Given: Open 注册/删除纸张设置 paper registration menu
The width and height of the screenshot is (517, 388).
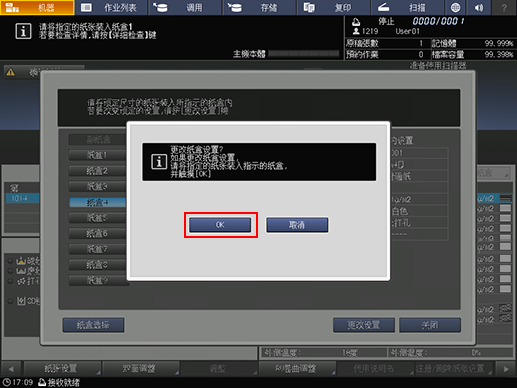Looking at the screenshot, I should point(454,369).
